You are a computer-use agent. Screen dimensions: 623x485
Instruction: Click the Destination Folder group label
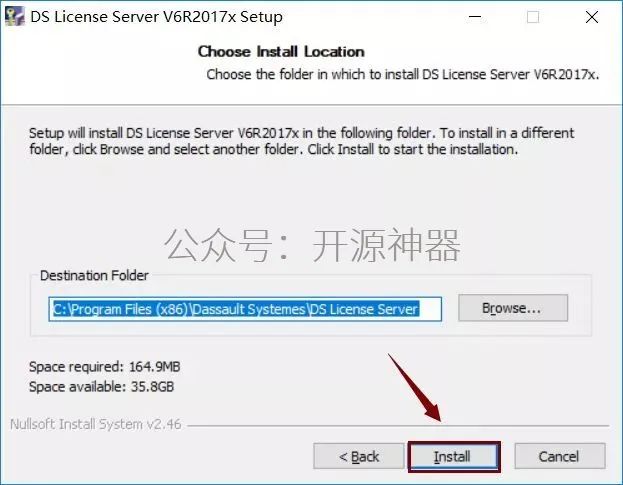[94, 275]
